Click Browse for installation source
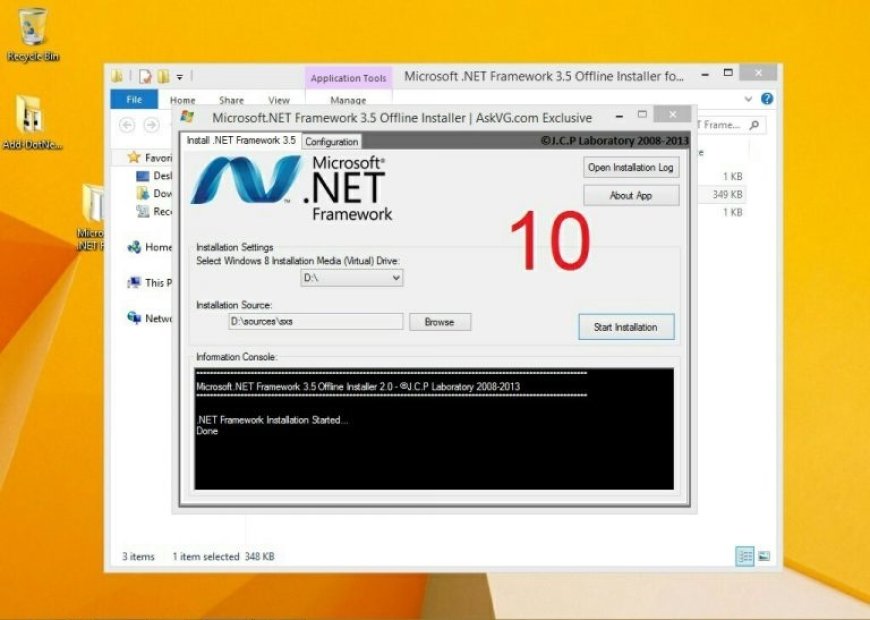 (439, 322)
